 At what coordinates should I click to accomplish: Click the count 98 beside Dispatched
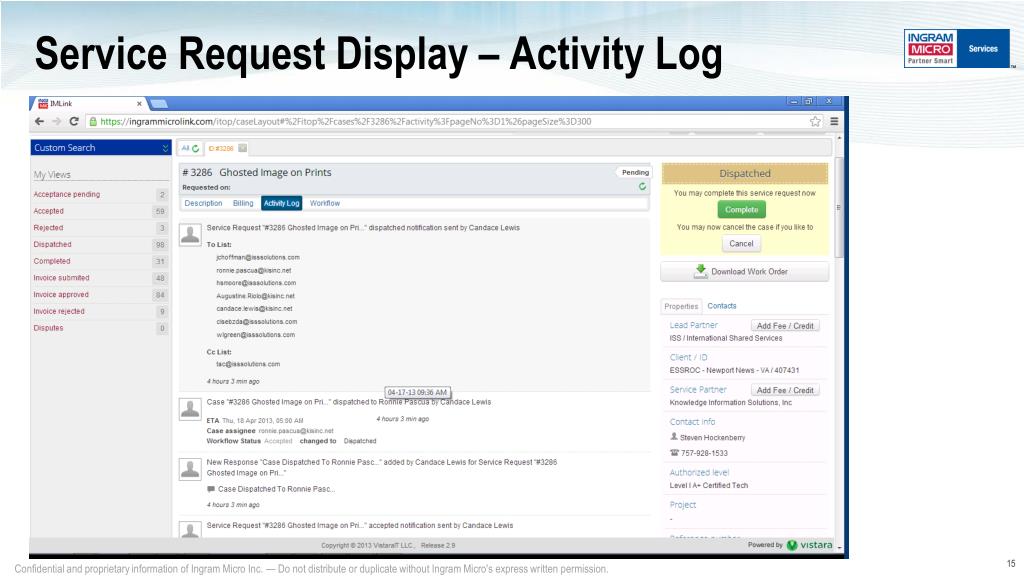(x=160, y=245)
